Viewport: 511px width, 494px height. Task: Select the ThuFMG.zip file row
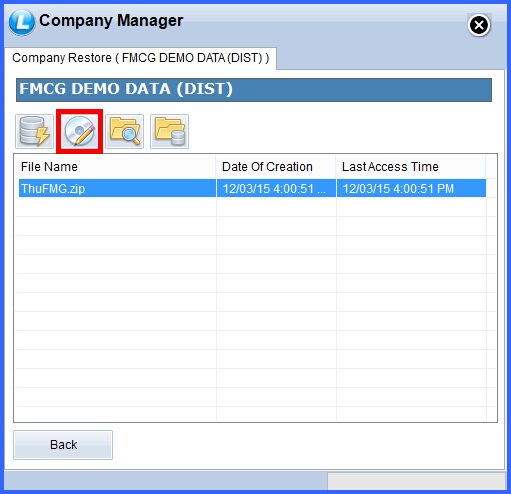pos(252,188)
